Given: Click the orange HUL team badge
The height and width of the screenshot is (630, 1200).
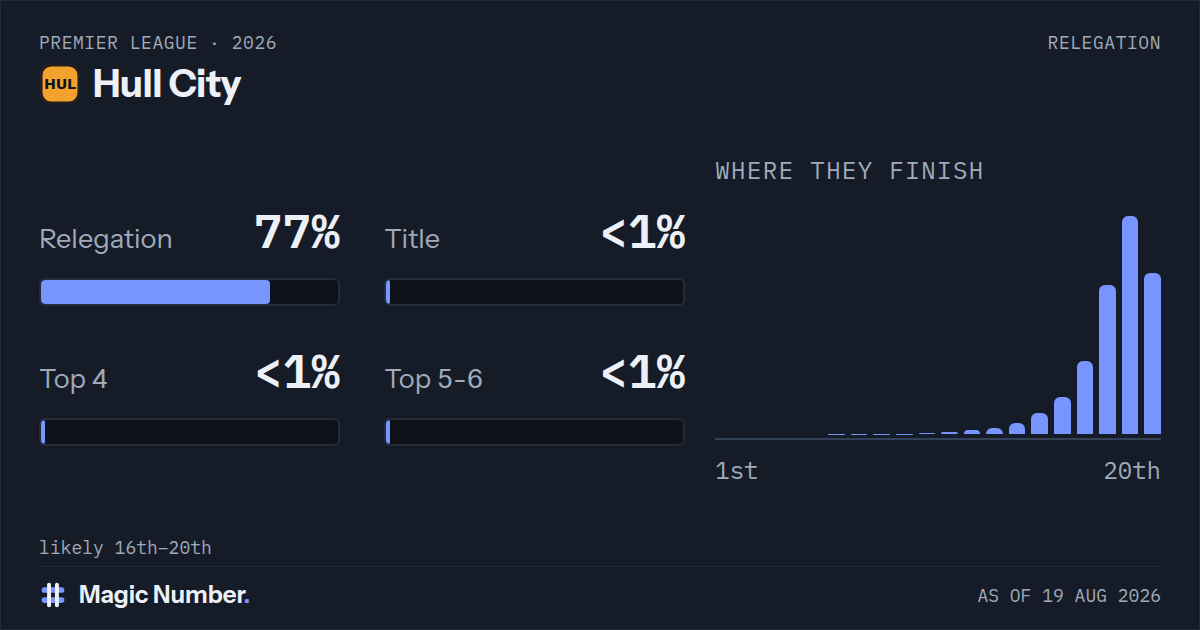Looking at the screenshot, I should 60,84.
